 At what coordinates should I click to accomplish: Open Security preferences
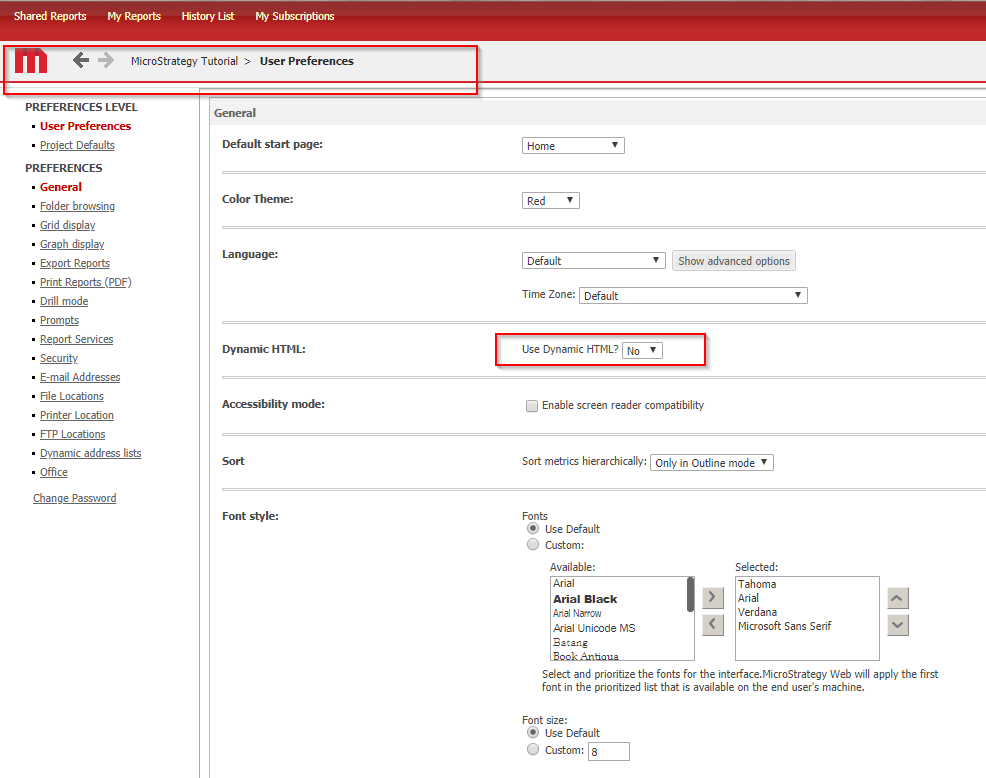coord(59,358)
